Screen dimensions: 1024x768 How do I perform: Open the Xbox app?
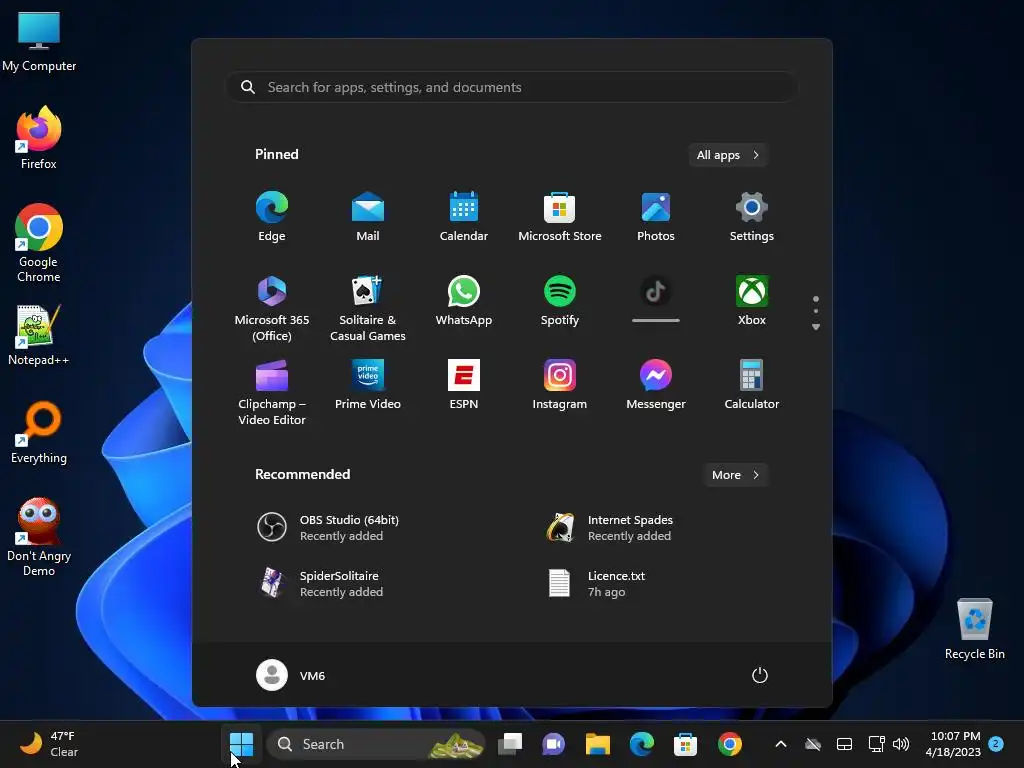(x=752, y=300)
